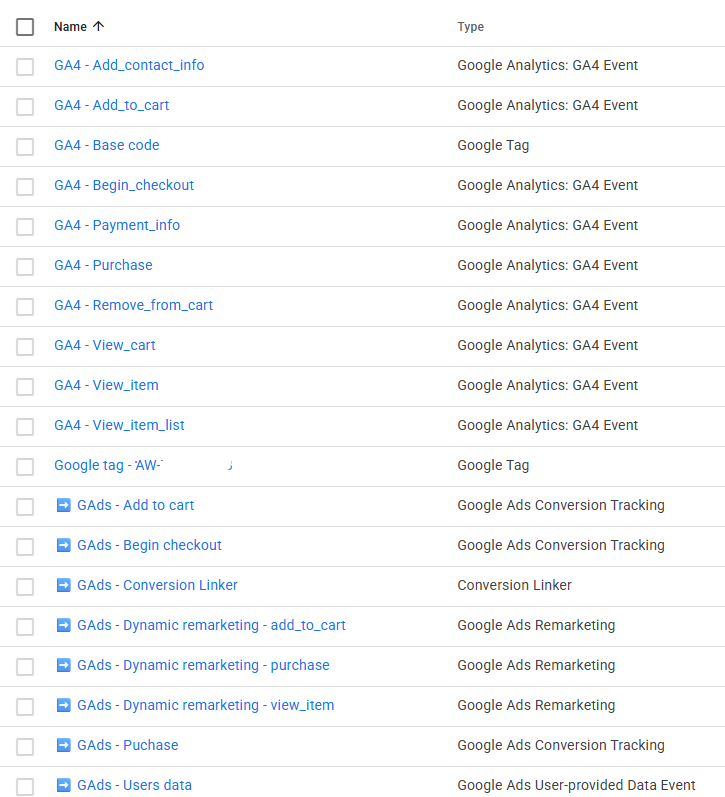725x797 pixels.
Task: Select checkbox for Dynamic remarketing - view_item
Action: pos(25,707)
